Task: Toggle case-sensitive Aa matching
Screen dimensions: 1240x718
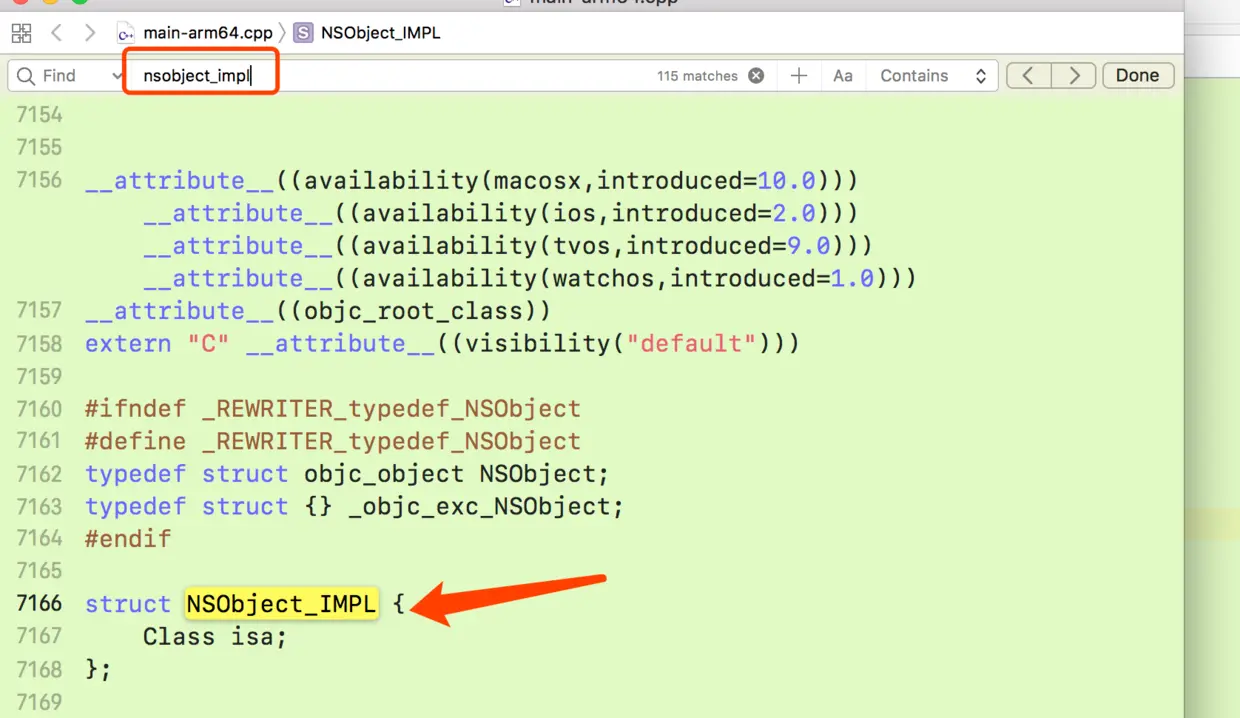Action: pyautogui.click(x=843, y=76)
